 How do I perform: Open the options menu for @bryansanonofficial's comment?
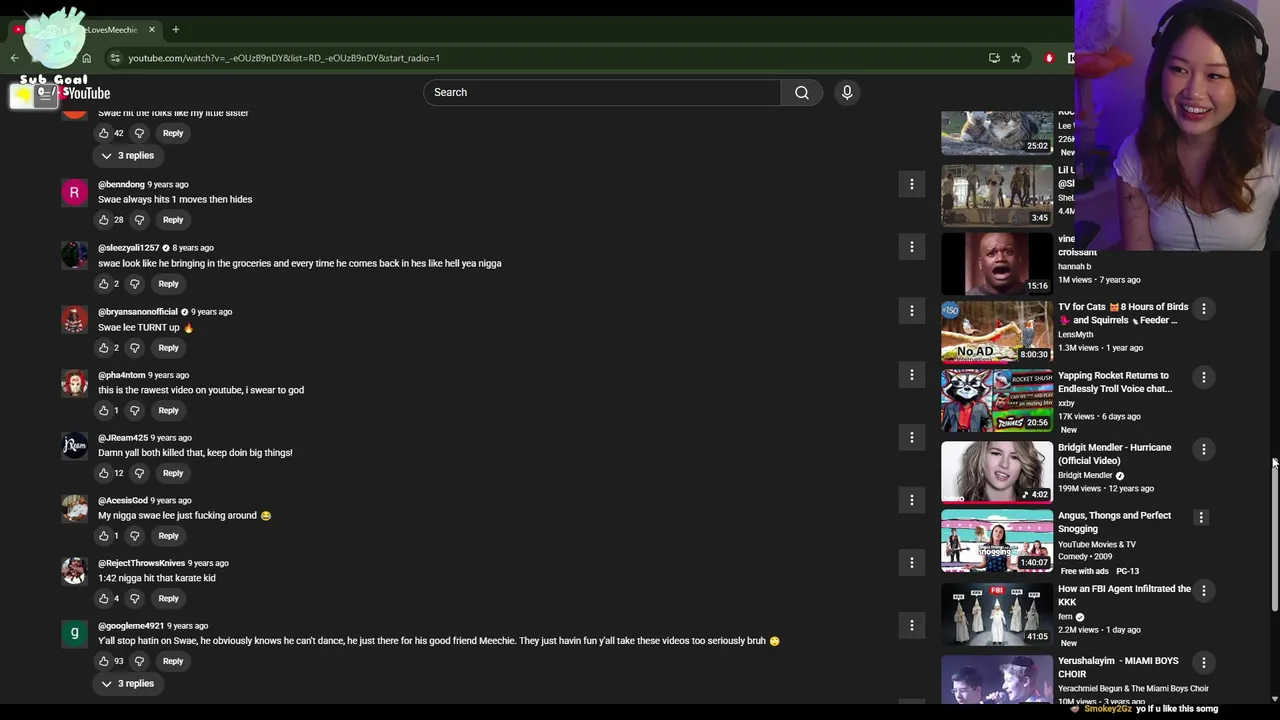pyautogui.click(x=911, y=311)
